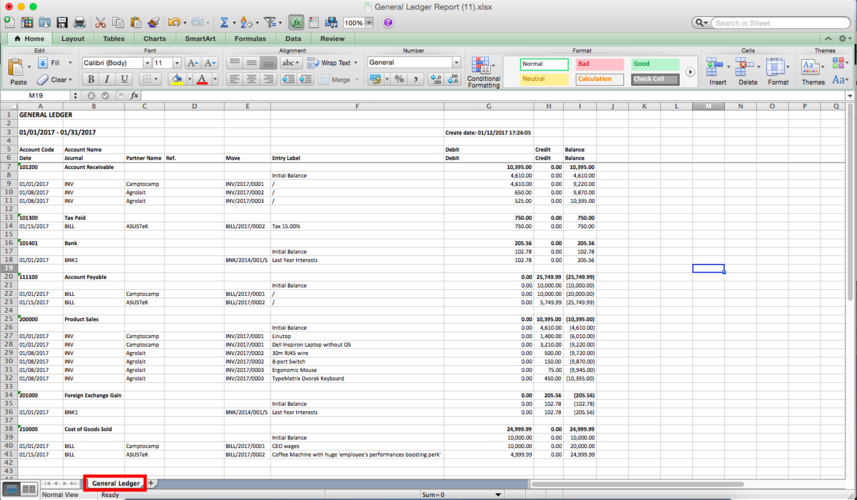Open the font name Calibri dropdown
This screenshot has width=857, height=500.
[147, 63]
